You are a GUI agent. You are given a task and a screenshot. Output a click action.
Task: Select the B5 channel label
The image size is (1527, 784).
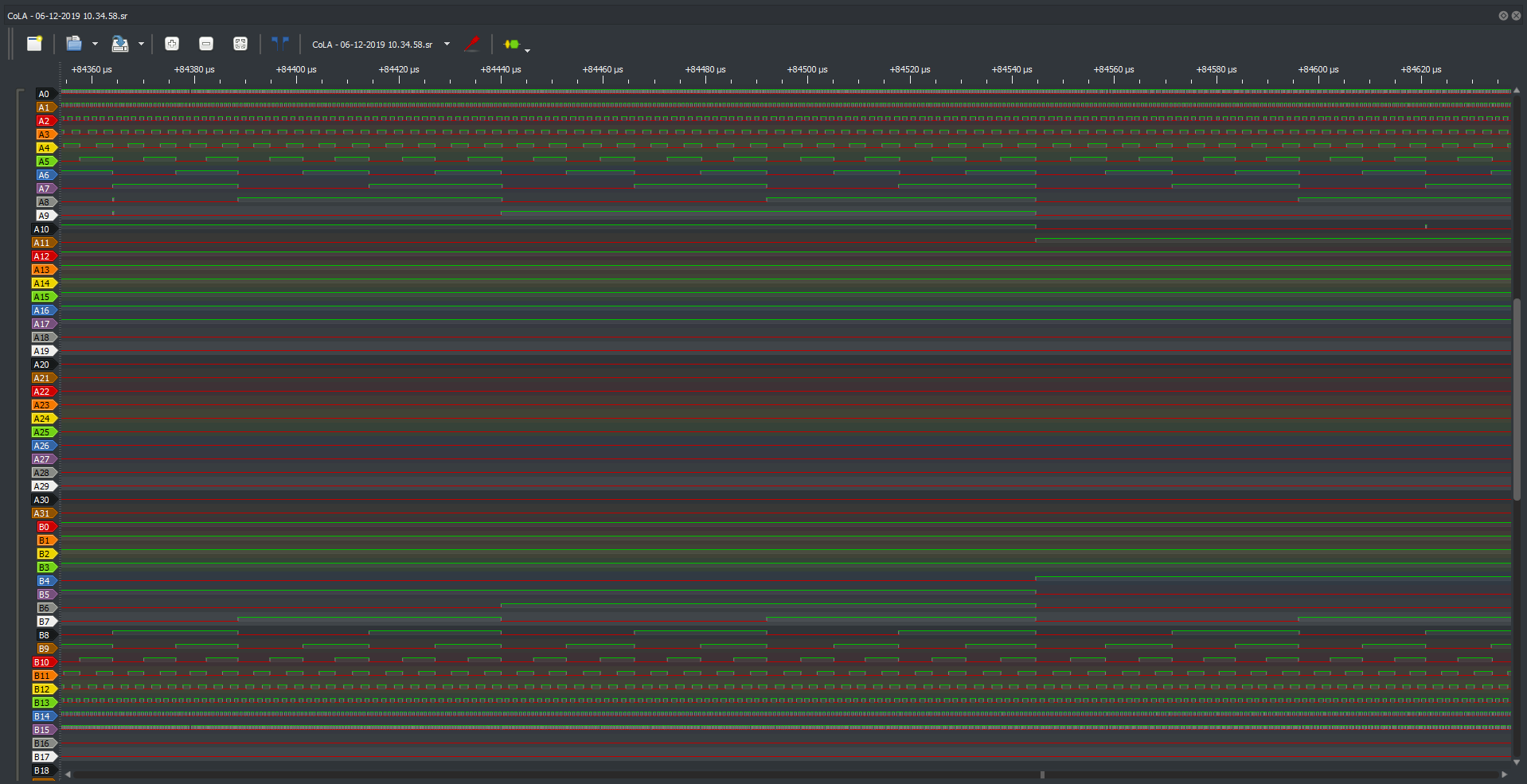[45, 595]
